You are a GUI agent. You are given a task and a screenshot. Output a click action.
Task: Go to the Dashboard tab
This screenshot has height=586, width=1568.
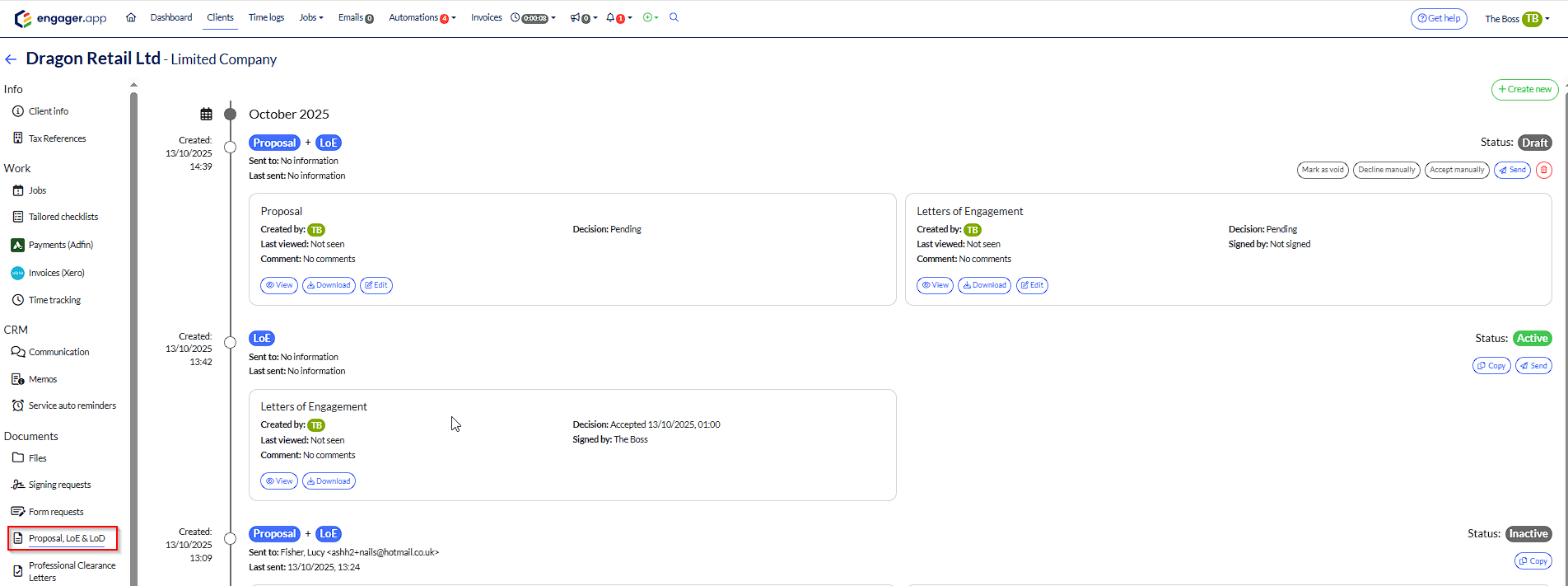tap(171, 17)
